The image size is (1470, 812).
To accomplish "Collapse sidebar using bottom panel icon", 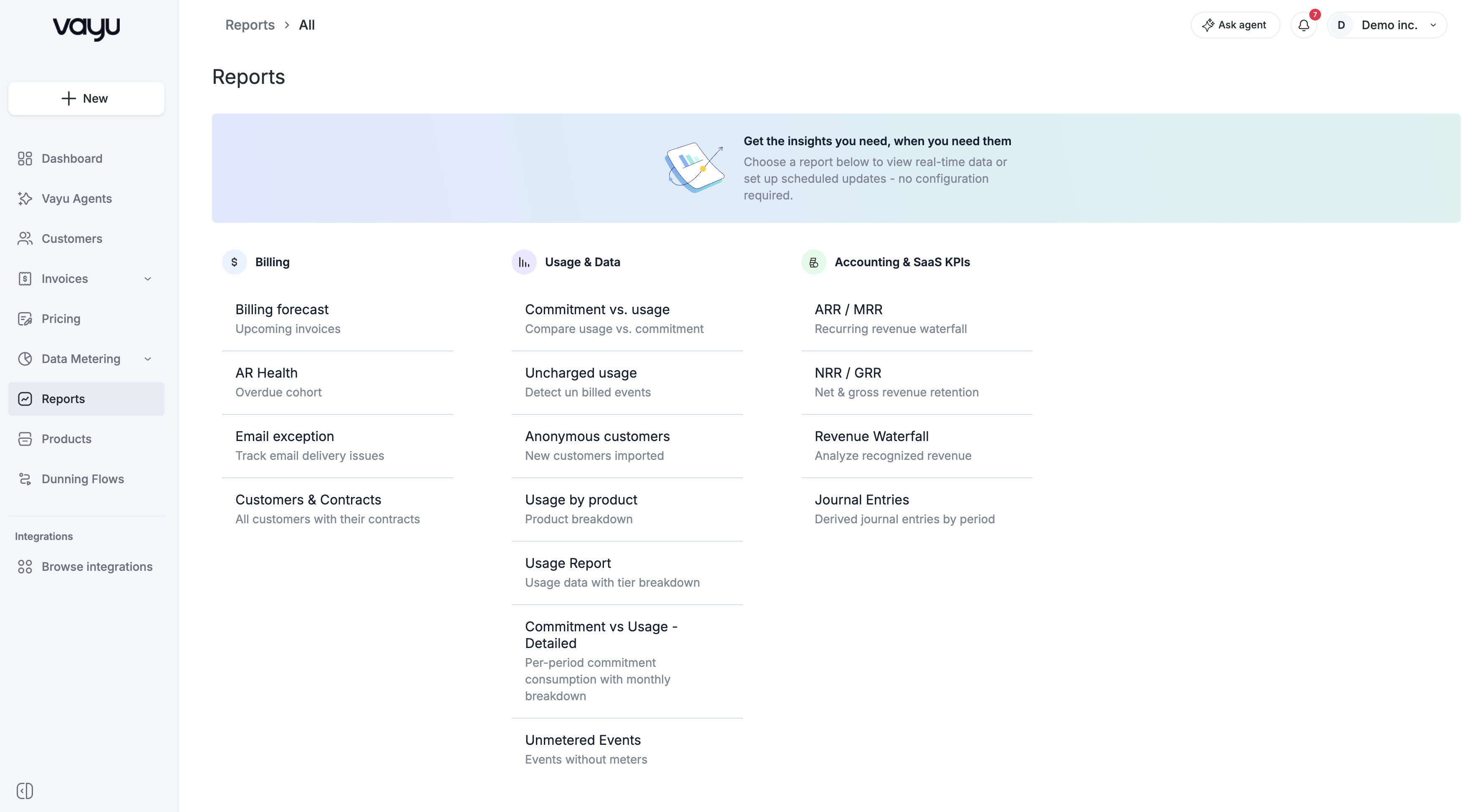I will [x=25, y=791].
